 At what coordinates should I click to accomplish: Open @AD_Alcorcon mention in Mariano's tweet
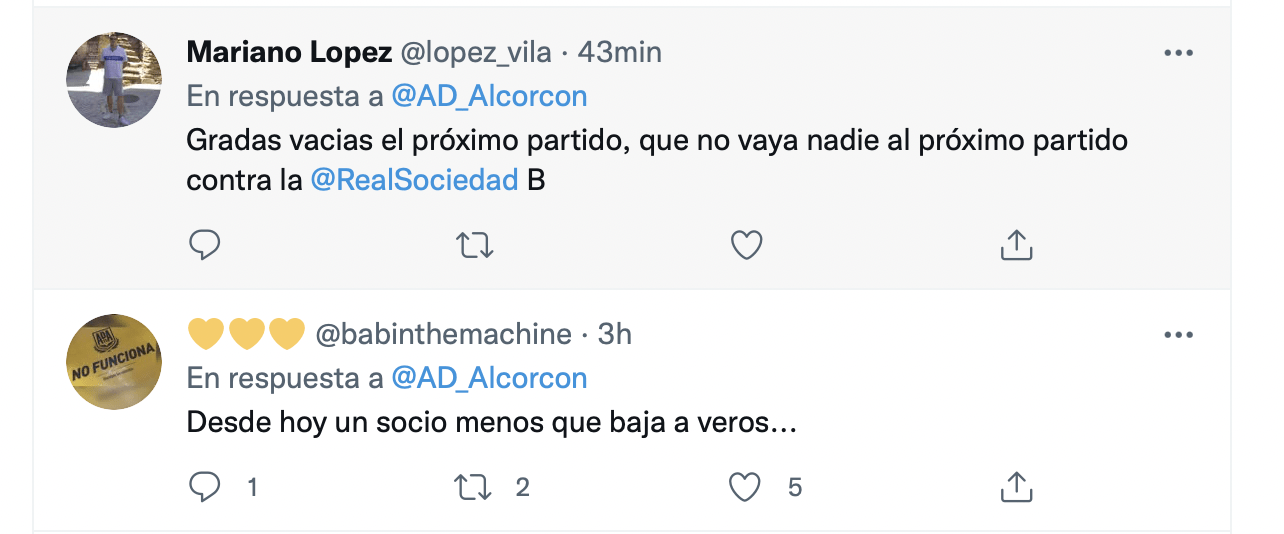point(489,96)
